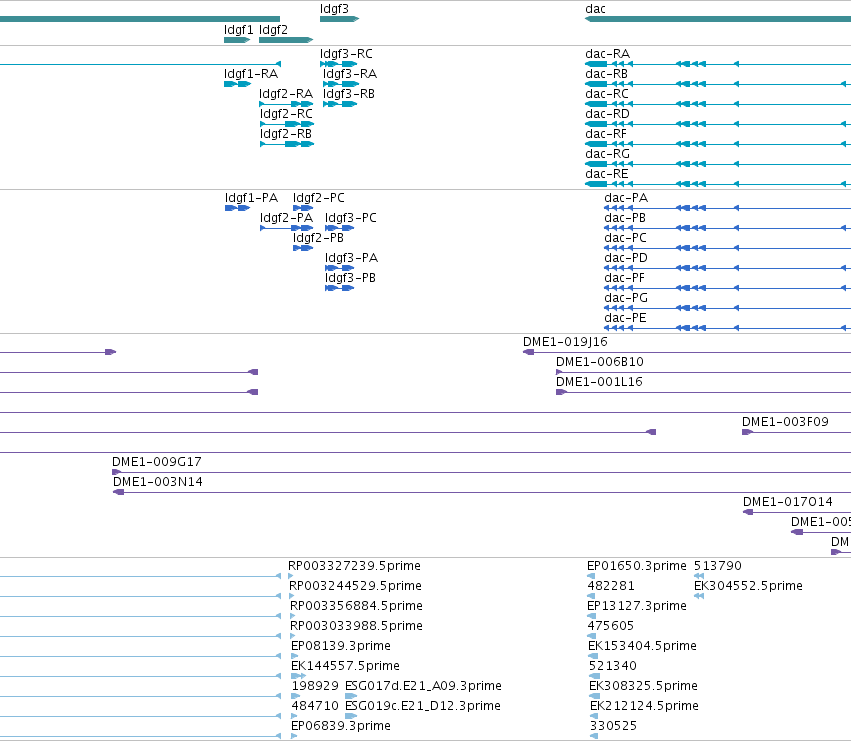The height and width of the screenshot is (741, 851).
Task: Select the Idgf2-PA protein feature
Action: coord(287,228)
